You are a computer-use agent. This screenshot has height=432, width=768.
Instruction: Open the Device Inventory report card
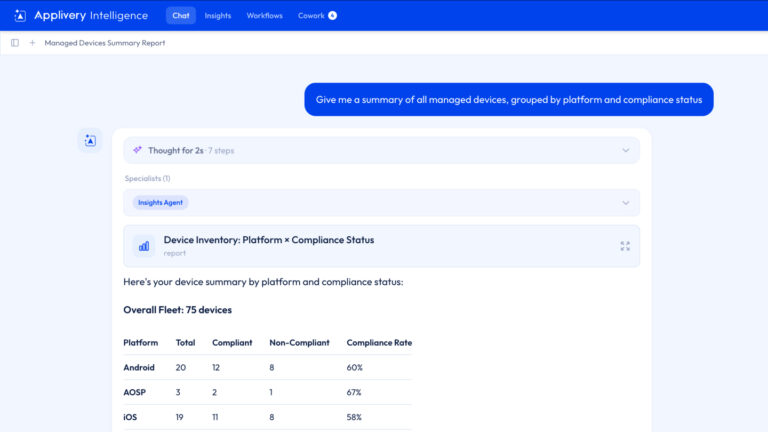382,246
